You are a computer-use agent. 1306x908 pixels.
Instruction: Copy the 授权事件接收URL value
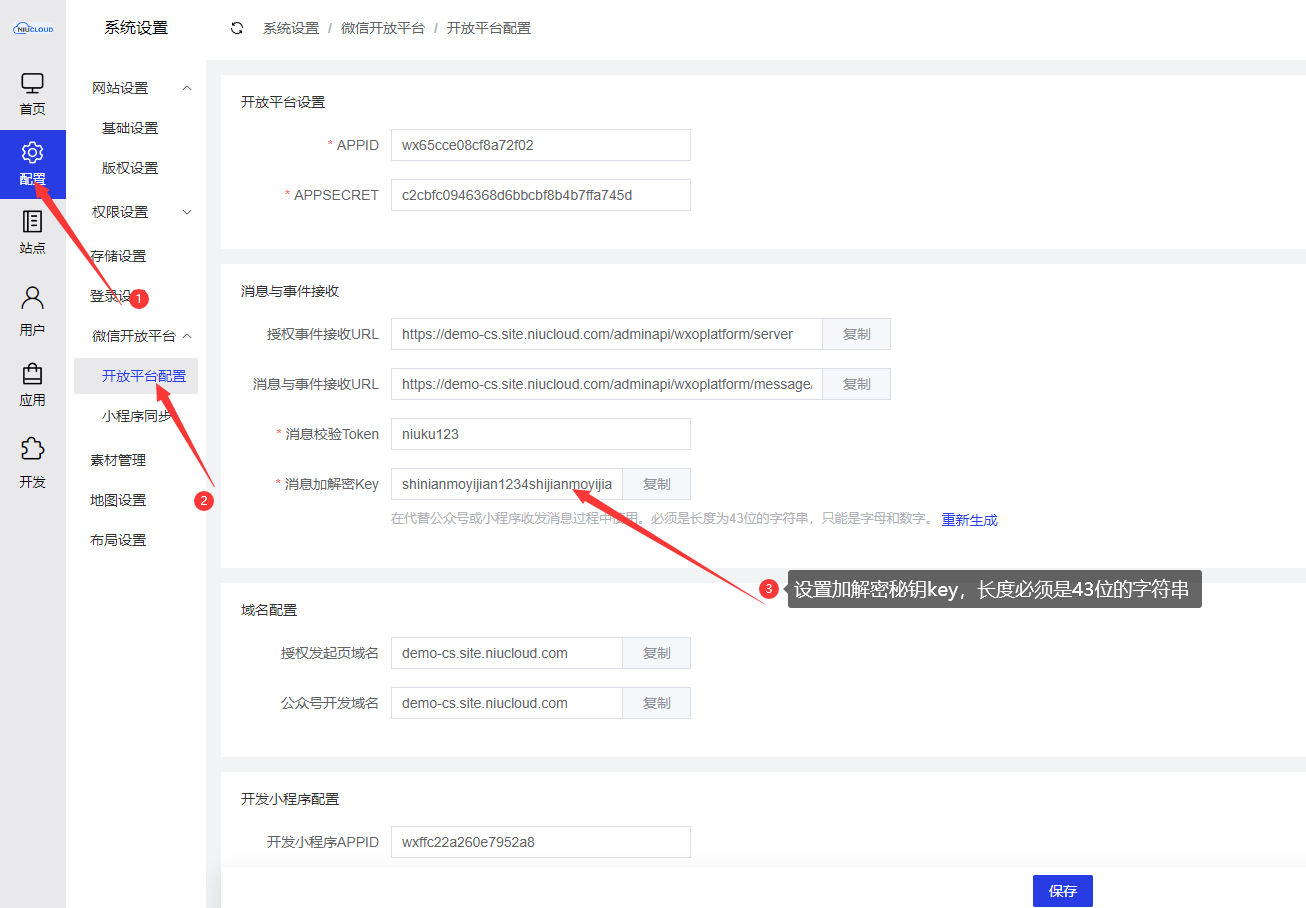[856, 334]
